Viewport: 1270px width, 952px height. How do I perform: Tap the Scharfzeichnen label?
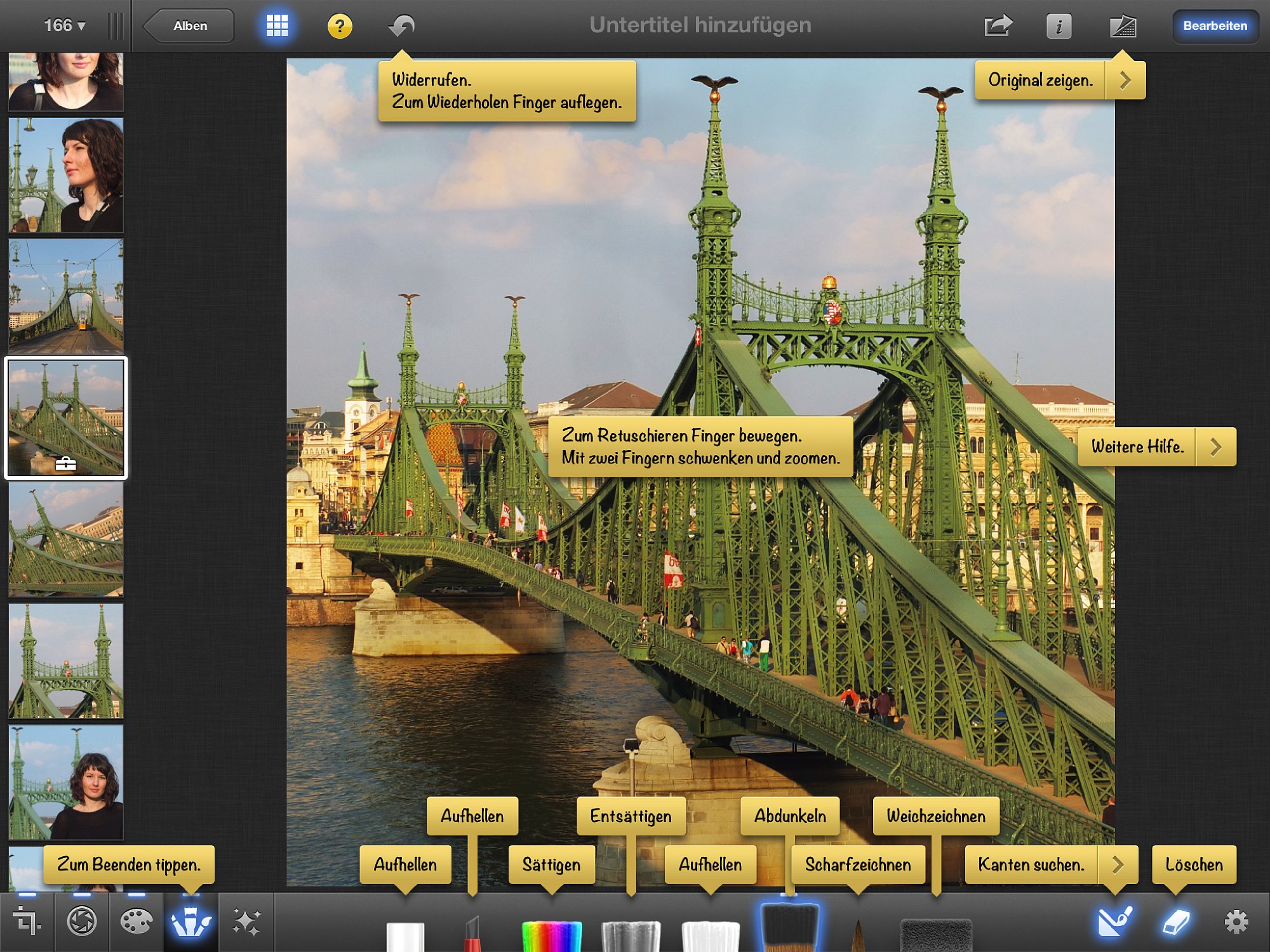pyautogui.click(x=858, y=864)
